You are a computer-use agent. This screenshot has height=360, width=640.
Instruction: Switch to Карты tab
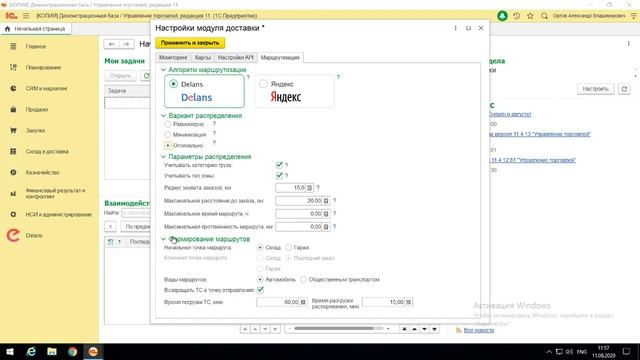tap(202, 58)
